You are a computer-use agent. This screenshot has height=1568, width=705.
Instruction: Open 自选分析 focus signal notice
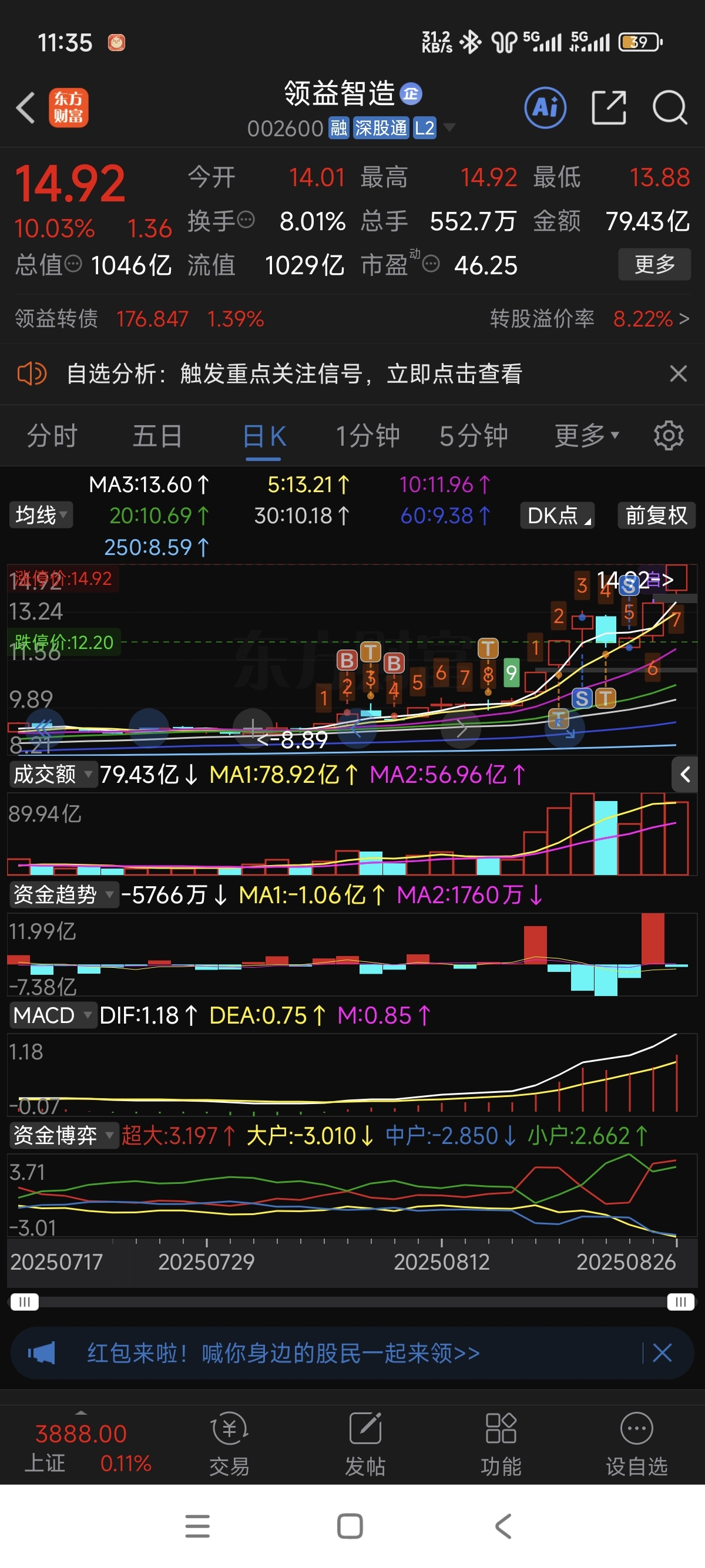tap(294, 373)
